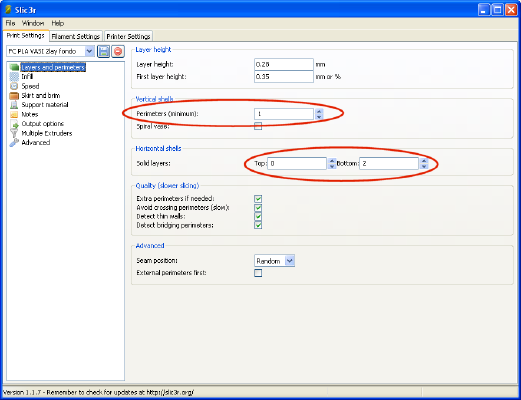Maximize the Slic3r window

(497, 10)
